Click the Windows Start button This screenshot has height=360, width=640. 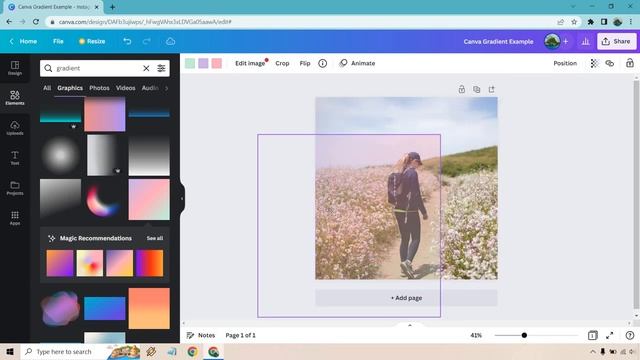(x=10, y=351)
